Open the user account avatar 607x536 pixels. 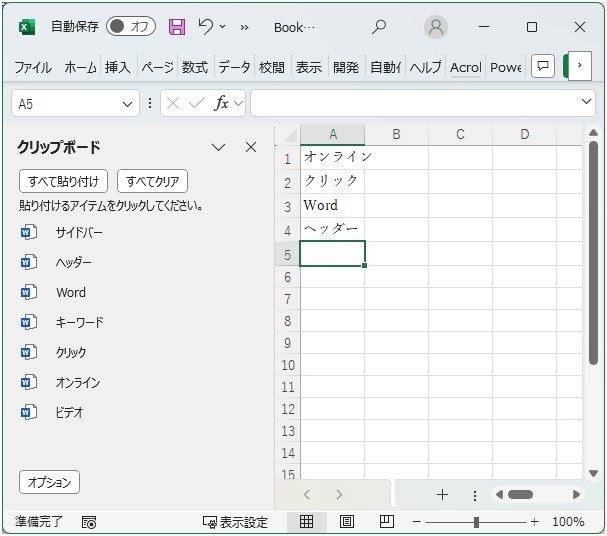[x=436, y=27]
